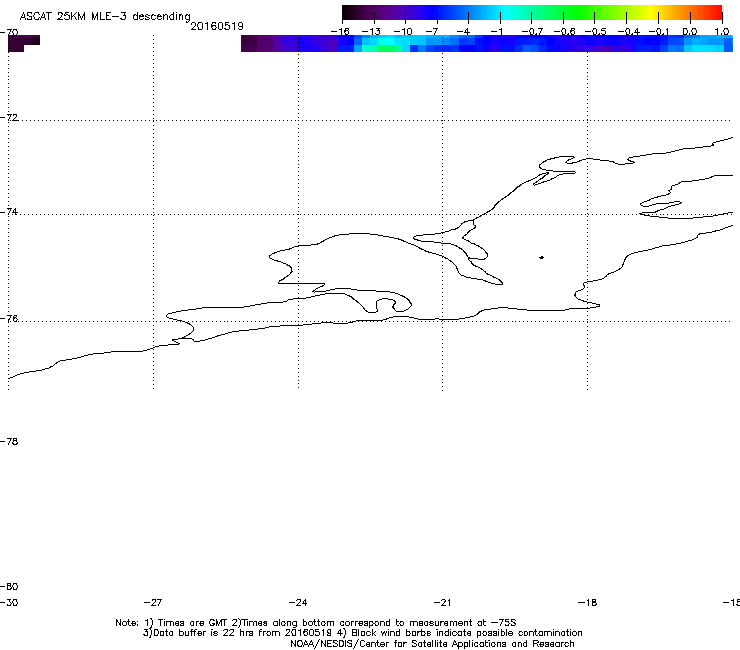Click the NOAA/NESDIS credit line at the bottom

pyautogui.click(x=432, y=644)
